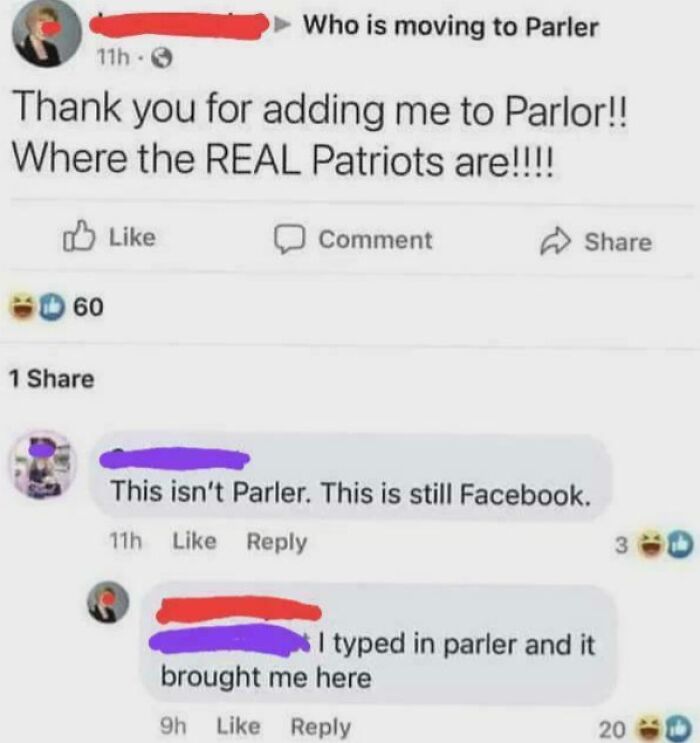Click reaction icons beside 20 on the reply
This screenshot has width=700, height=743.
pos(666,729)
